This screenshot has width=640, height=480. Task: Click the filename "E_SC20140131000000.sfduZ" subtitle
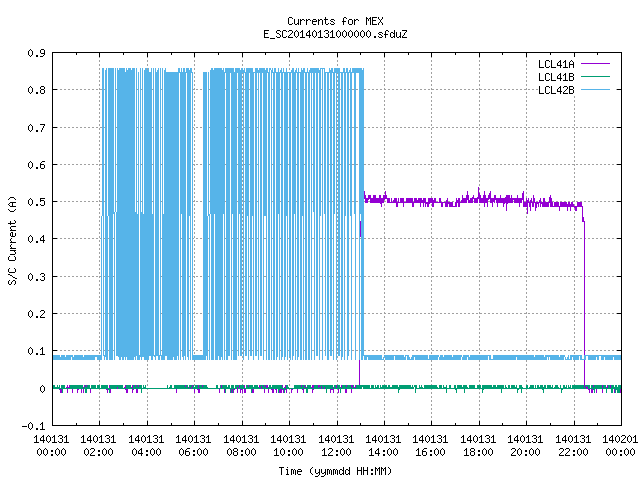[335, 34]
